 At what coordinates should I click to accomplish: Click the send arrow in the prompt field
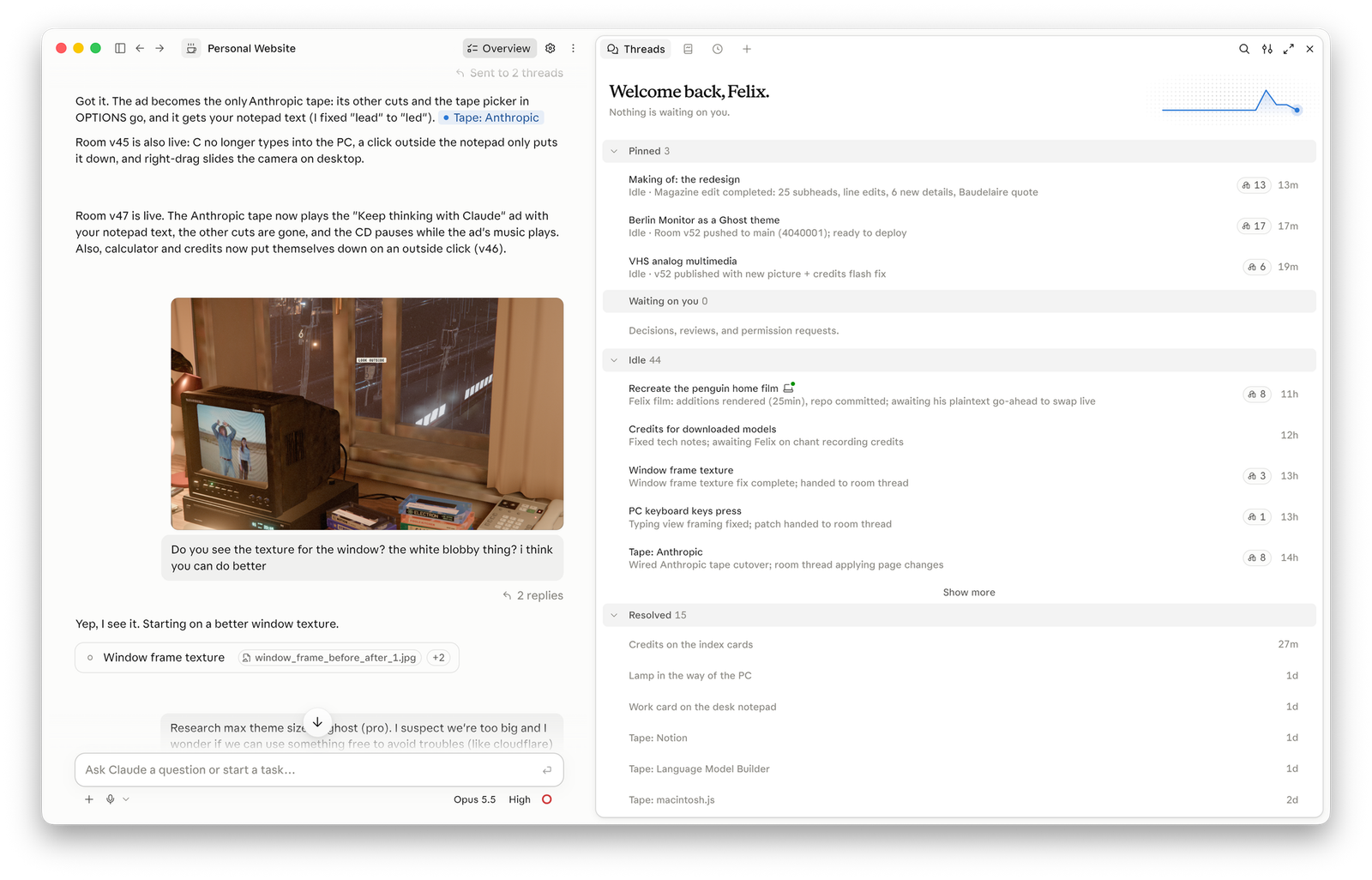(547, 770)
